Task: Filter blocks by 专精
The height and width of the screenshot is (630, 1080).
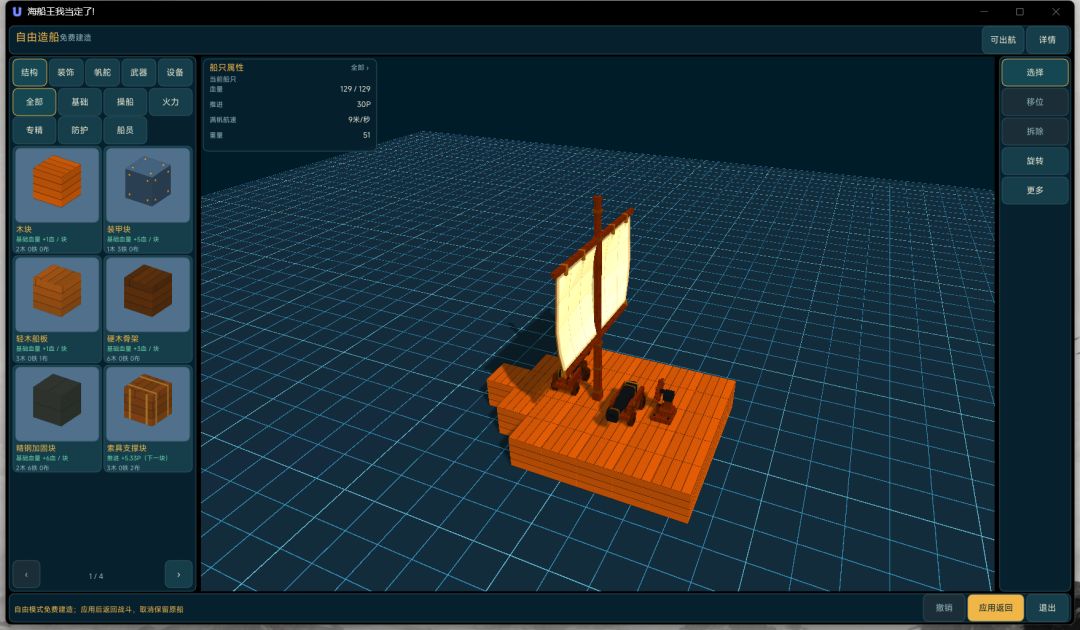Action: click(x=34, y=130)
